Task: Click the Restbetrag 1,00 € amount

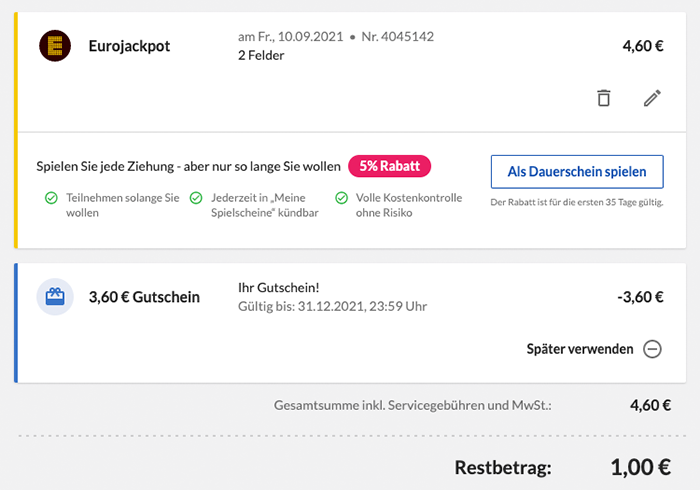Action: click(x=640, y=467)
